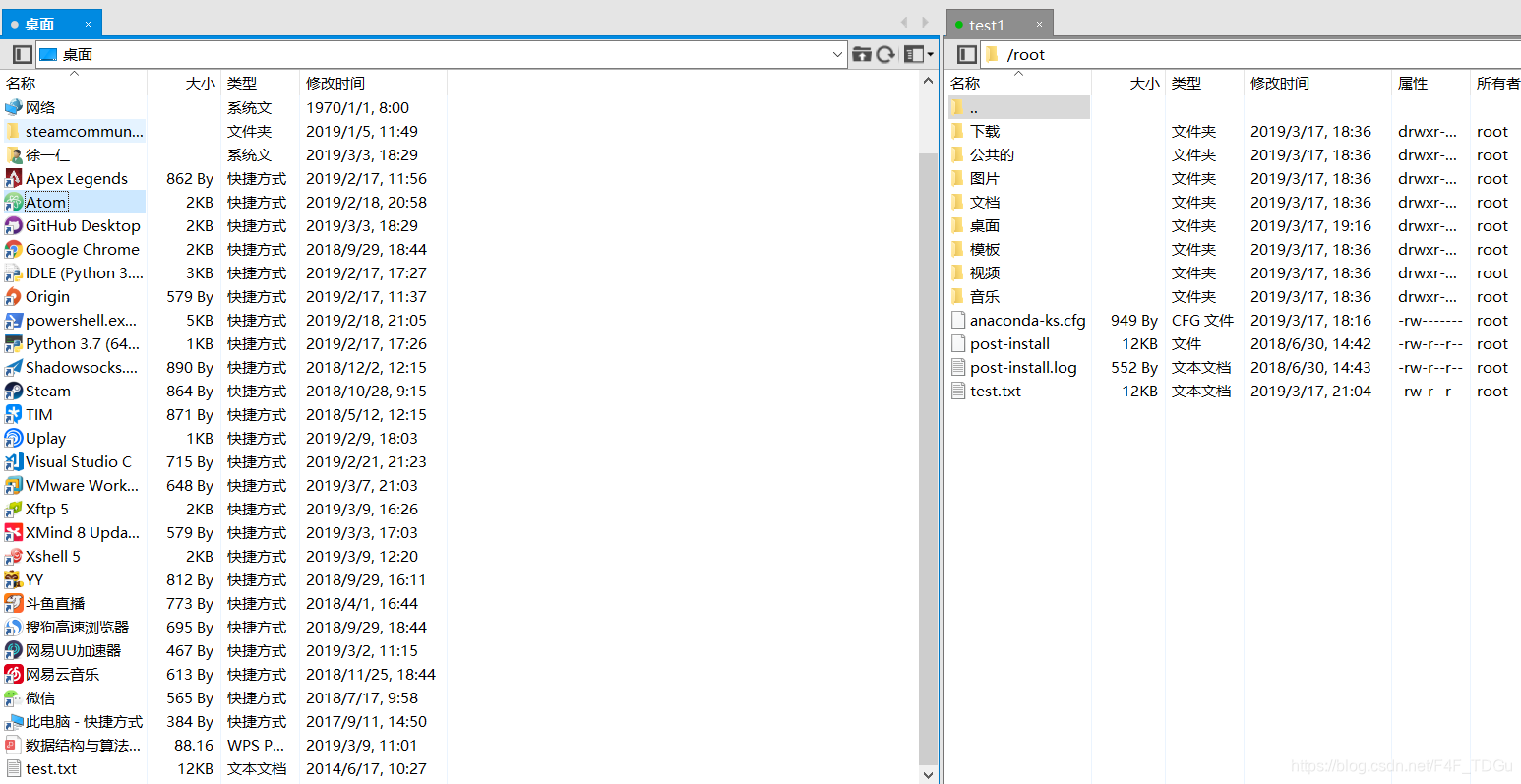Show previous tabs with left arrow

(x=904, y=22)
